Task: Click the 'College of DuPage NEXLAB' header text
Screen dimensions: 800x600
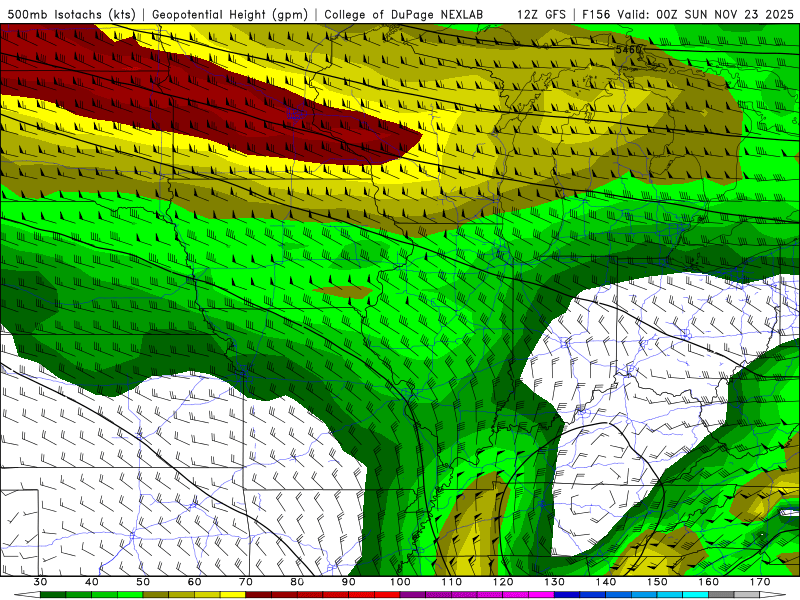Action: (x=404, y=14)
